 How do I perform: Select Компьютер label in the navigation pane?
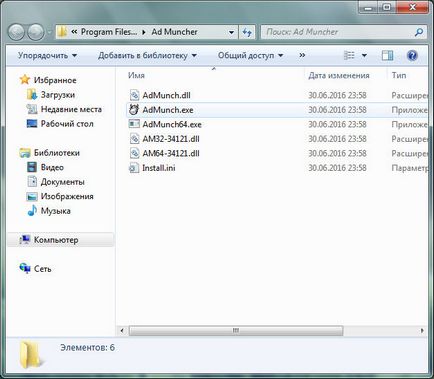(56, 240)
